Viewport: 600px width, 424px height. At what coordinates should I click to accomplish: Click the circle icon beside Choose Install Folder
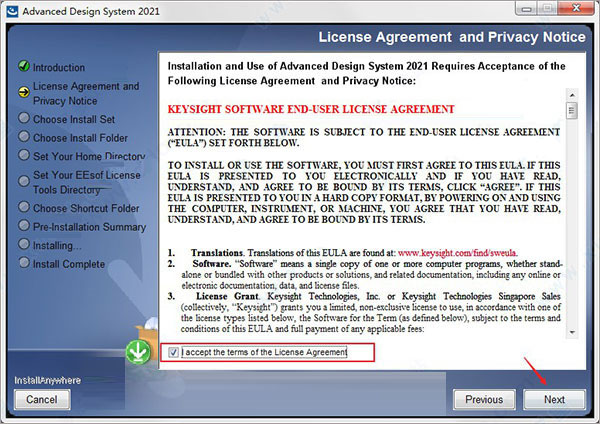[x=24, y=136]
